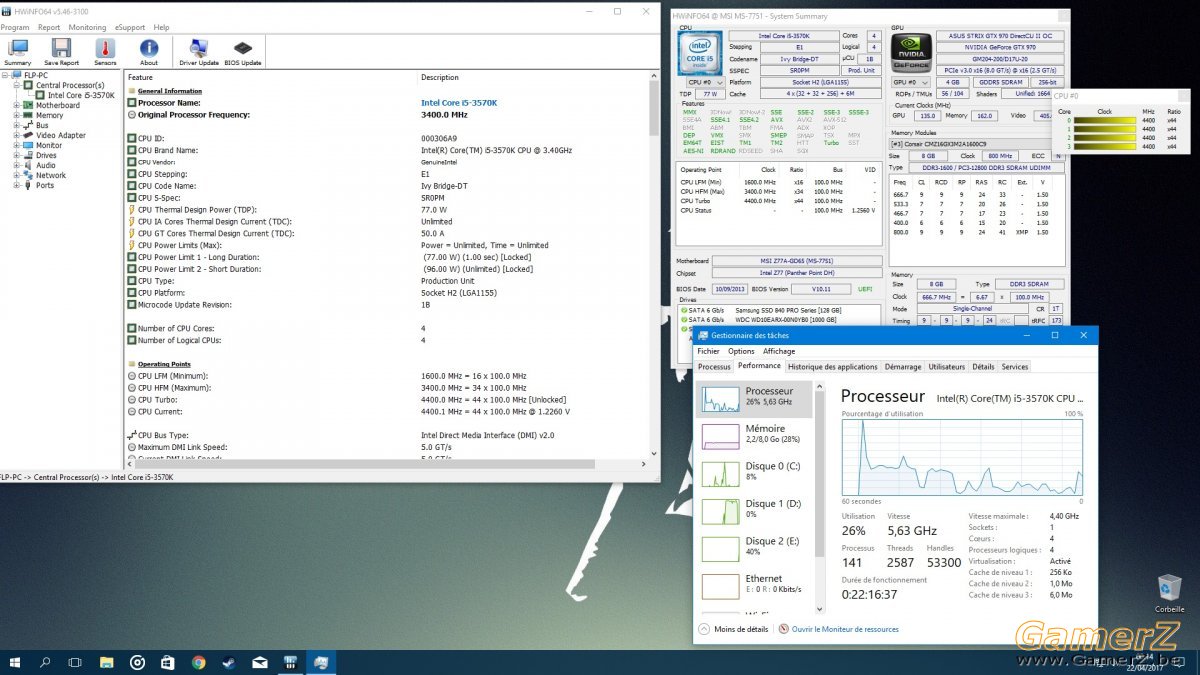Click the Core 3 clock bar in CPU #0 window
The width and height of the screenshot is (1200, 675).
(1105, 147)
